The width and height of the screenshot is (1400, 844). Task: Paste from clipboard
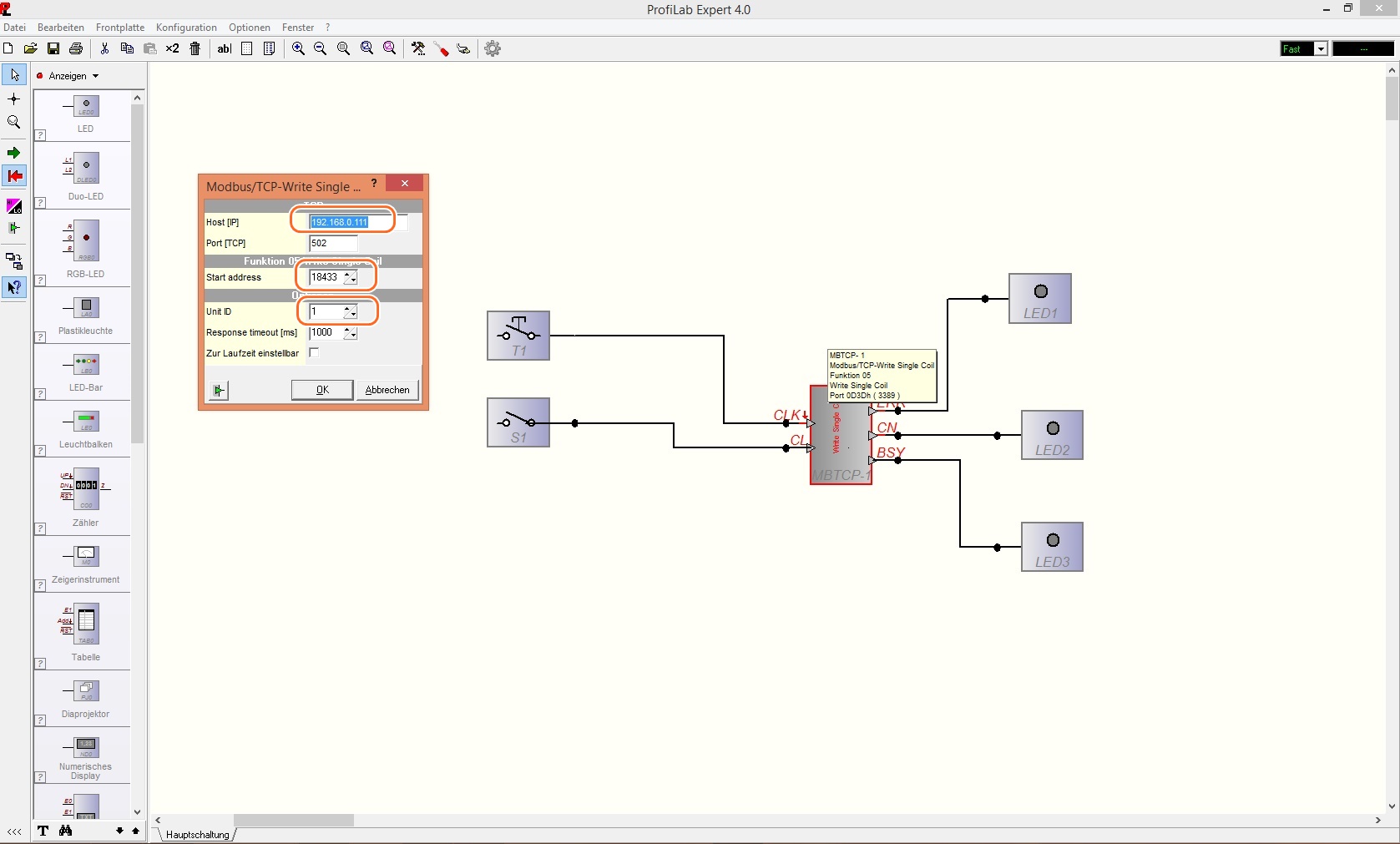pyautogui.click(x=150, y=48)
